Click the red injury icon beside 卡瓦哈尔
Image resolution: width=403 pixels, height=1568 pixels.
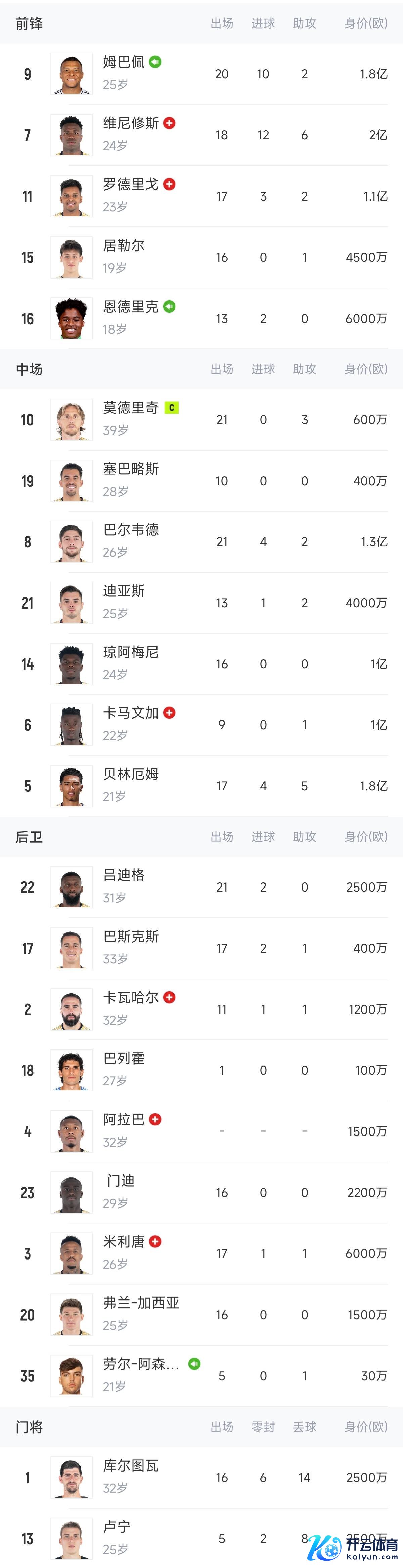click(169, 997)
